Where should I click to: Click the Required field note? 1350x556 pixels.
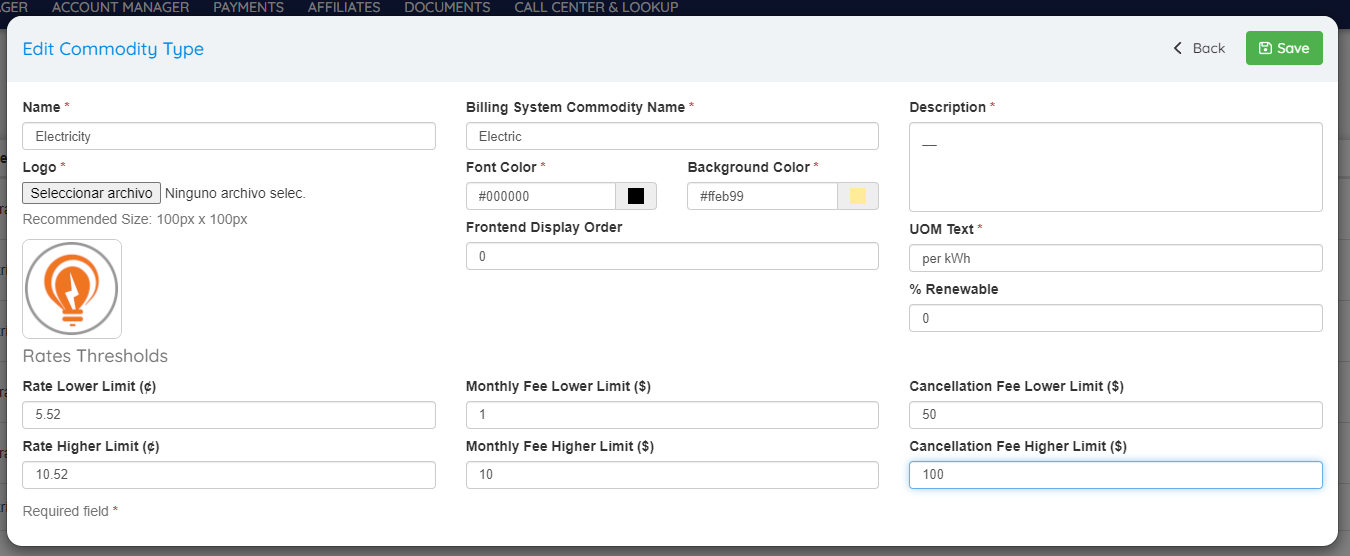click(x=70, y=511)
